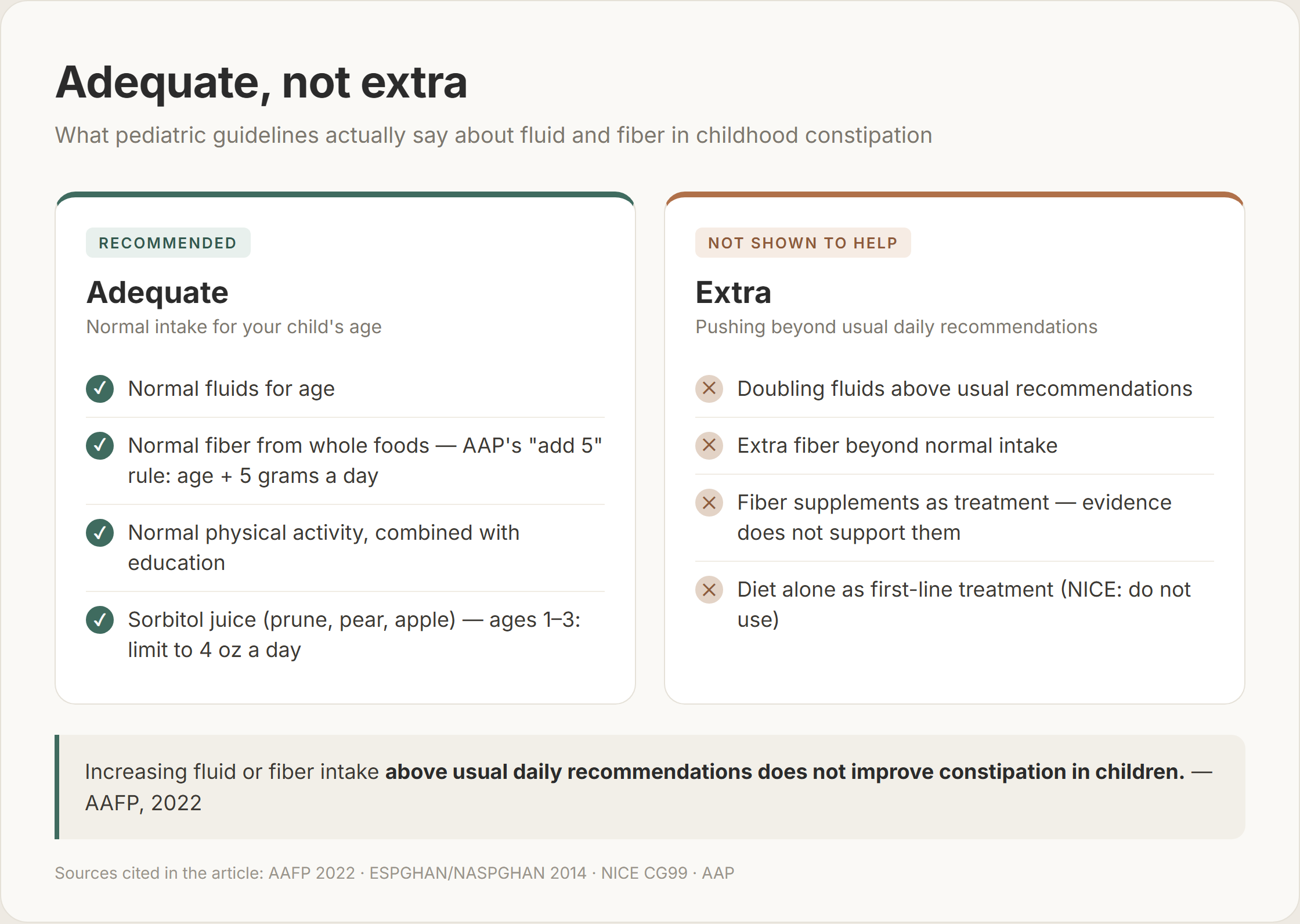Click the X icon beside Diet alone as first-line treatment

coord(709,590)
